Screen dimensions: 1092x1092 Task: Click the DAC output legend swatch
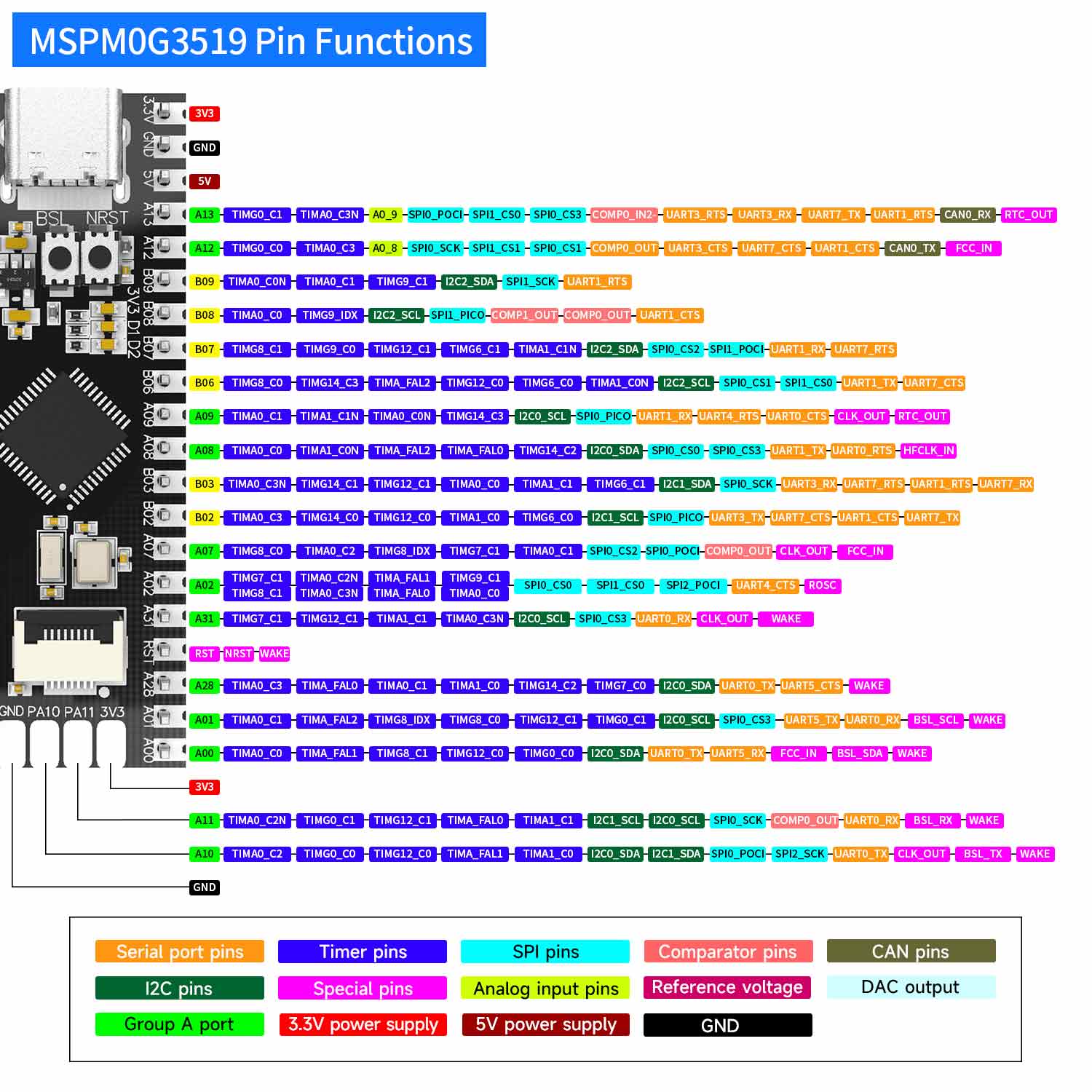click(911, 987)
